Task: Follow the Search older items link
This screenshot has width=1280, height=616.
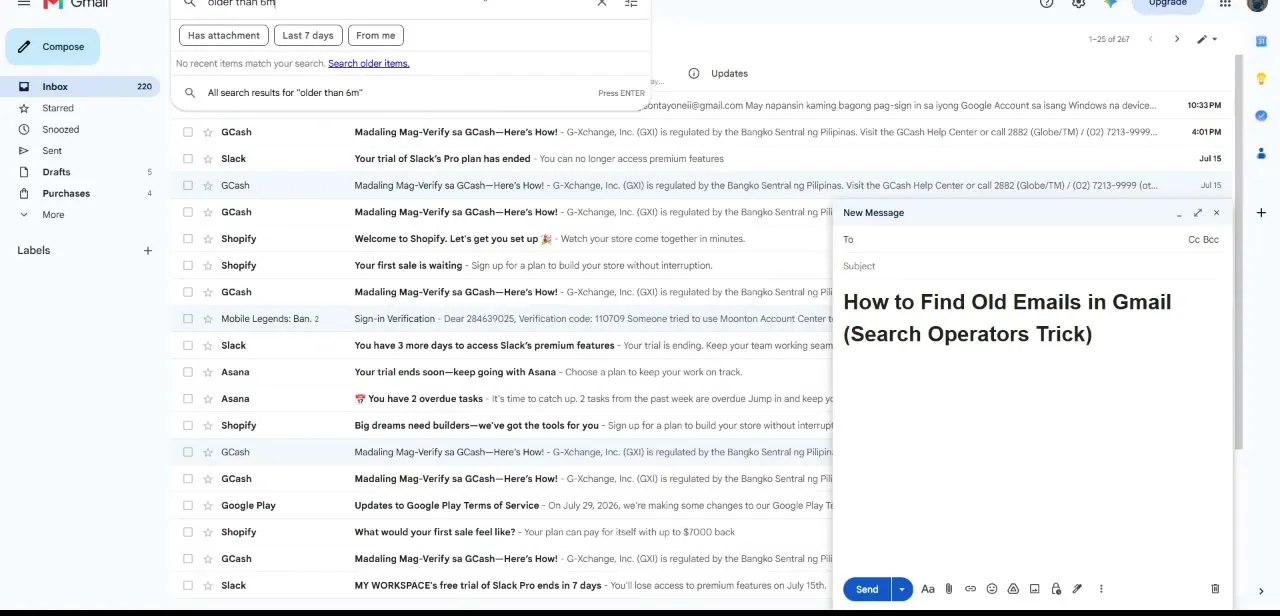Action: point(369,63)
